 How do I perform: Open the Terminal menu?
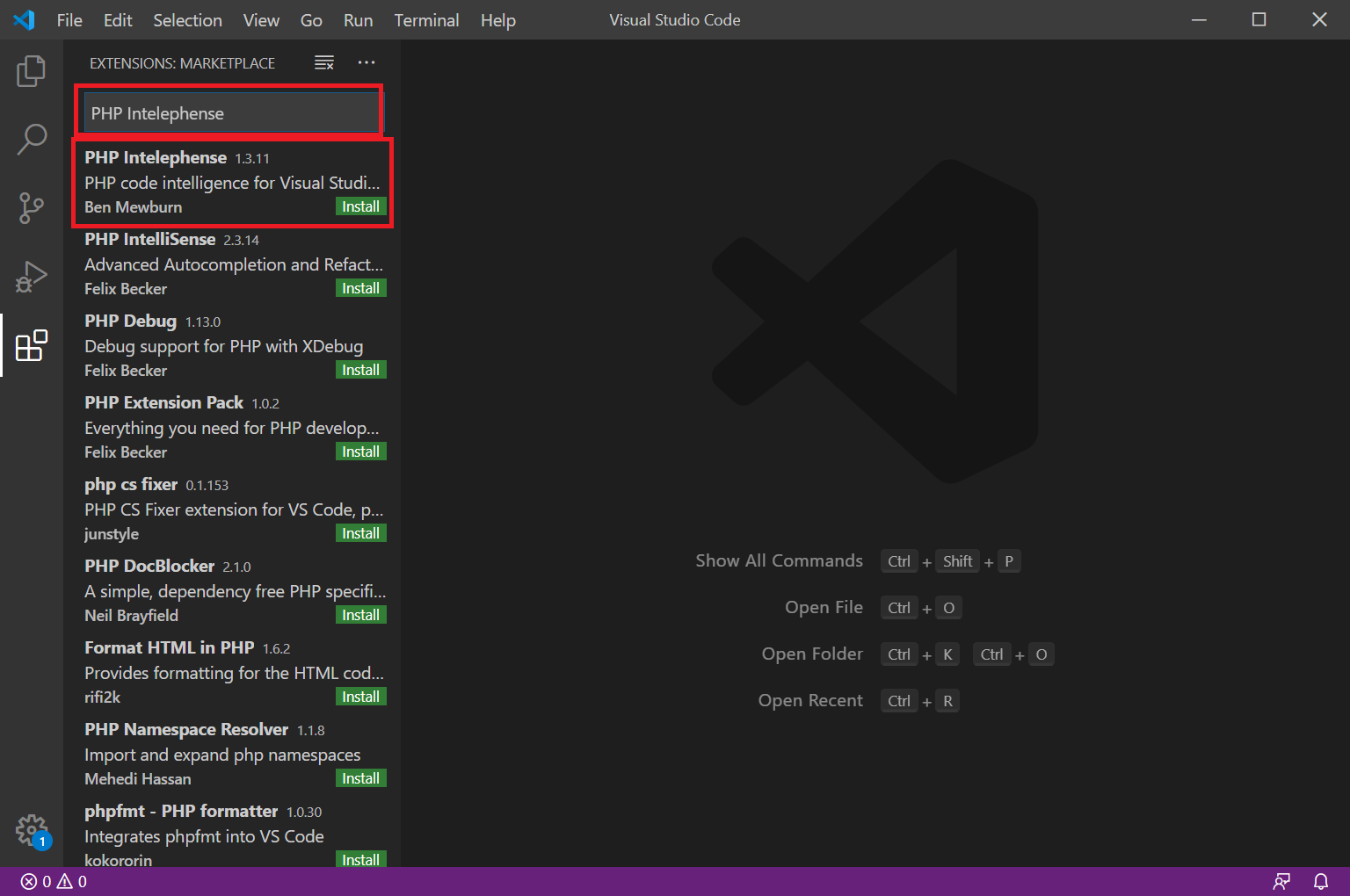426,20
